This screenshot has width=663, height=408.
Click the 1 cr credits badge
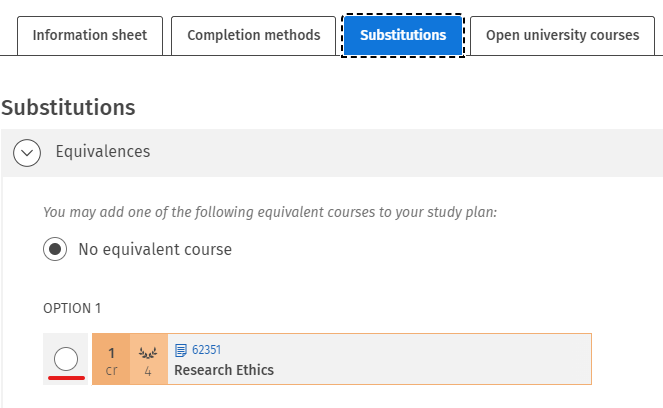coord(111,360)
